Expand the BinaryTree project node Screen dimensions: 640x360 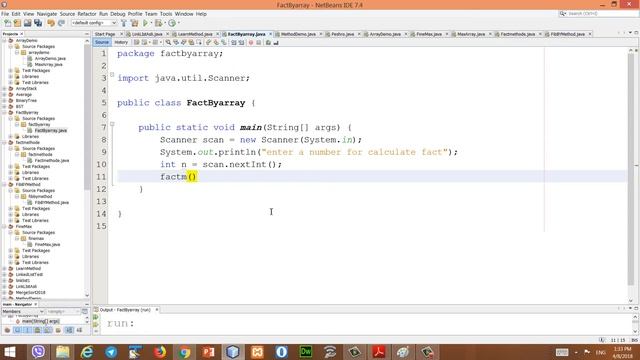pos(4,100)
